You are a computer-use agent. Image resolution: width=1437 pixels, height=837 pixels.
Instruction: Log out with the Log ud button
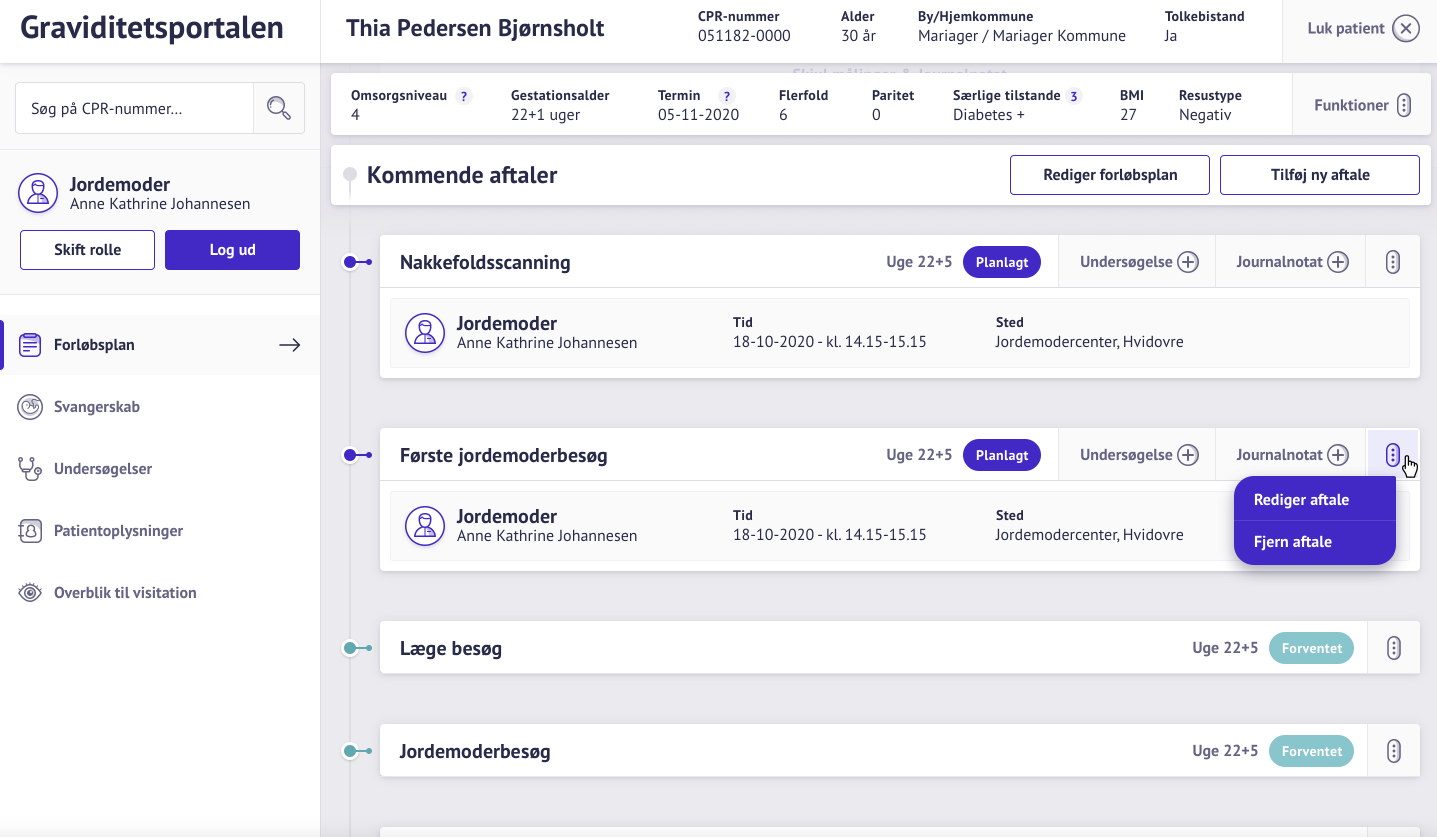232,250
